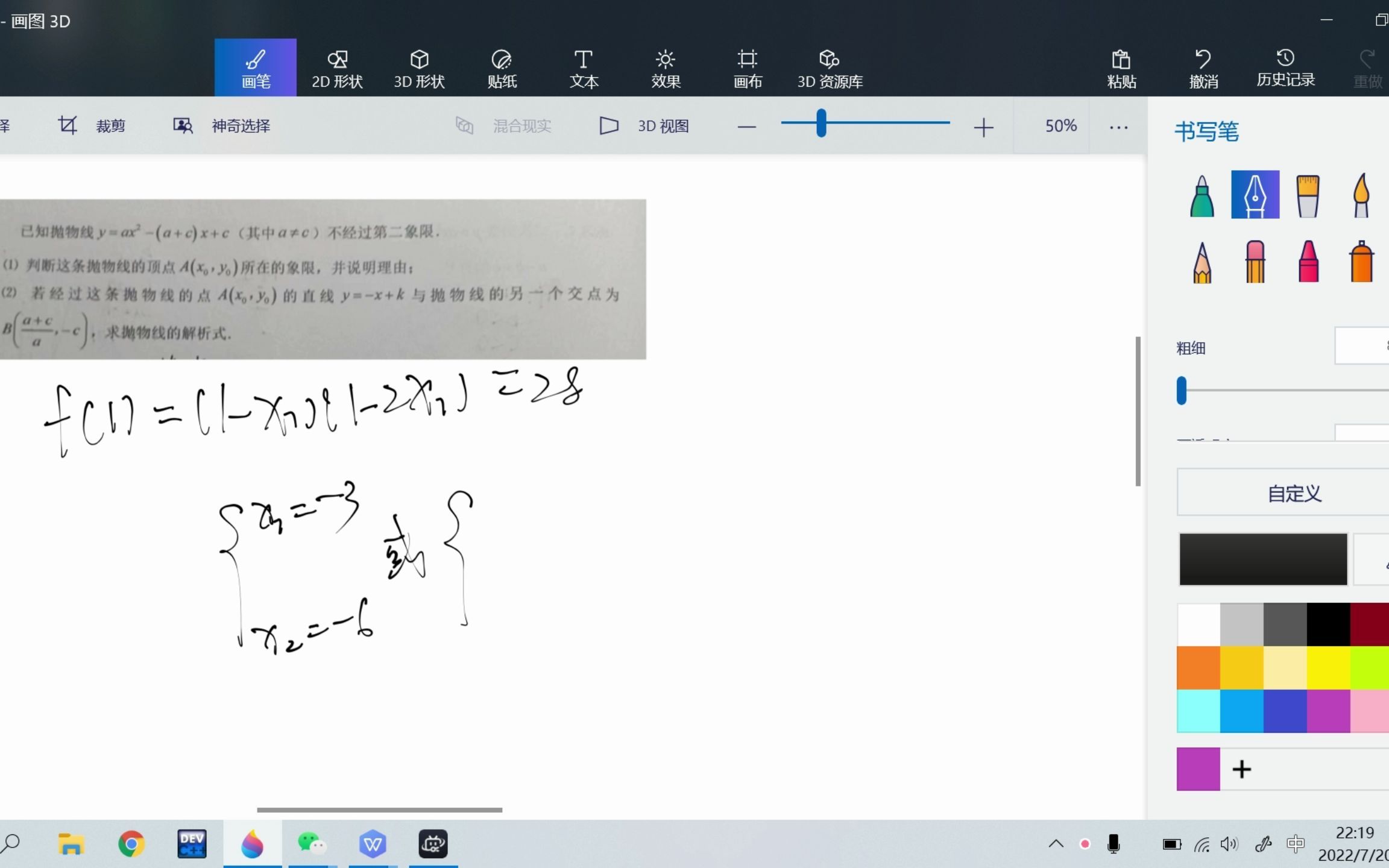Click the horizontal canvas scrollbar
This screenshot has width=1389, height=868.
(x=380, y=809)
